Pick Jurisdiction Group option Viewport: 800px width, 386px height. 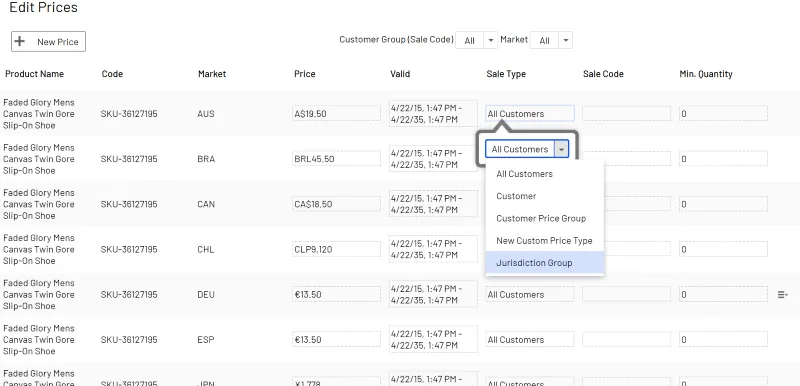point(544,263)
